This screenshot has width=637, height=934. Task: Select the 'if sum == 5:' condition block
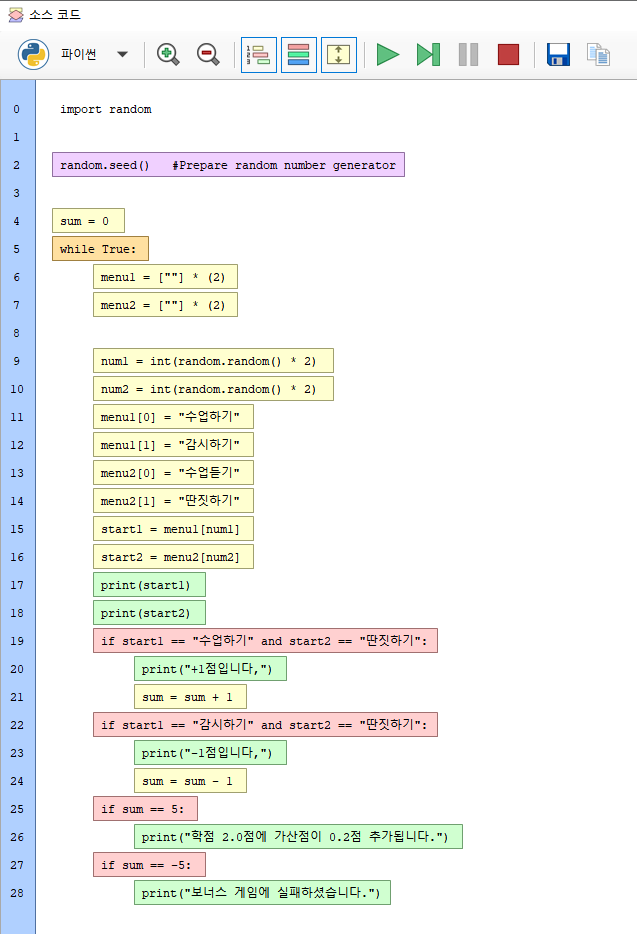pos(145,809)
